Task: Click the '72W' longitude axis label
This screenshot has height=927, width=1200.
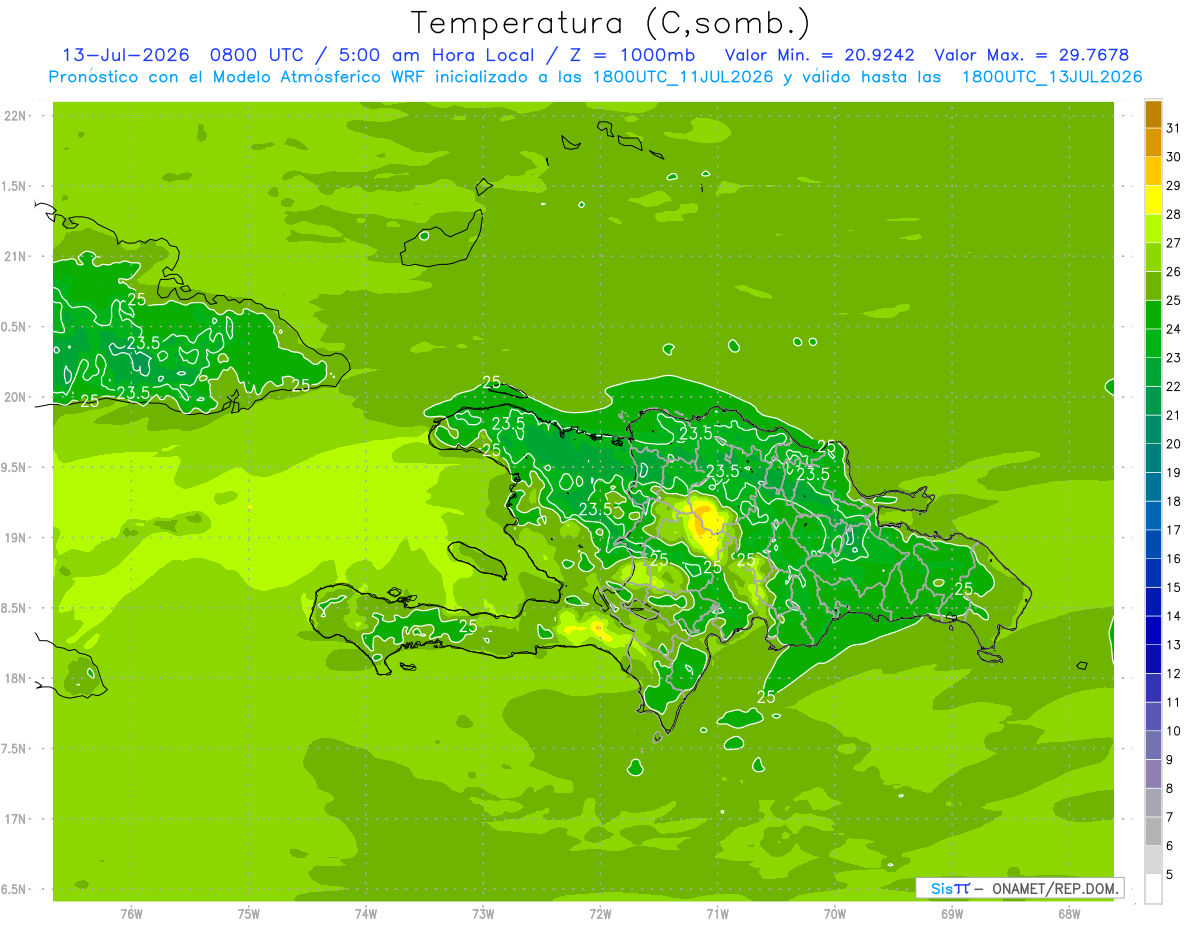Action: click(x=600, y=913)
